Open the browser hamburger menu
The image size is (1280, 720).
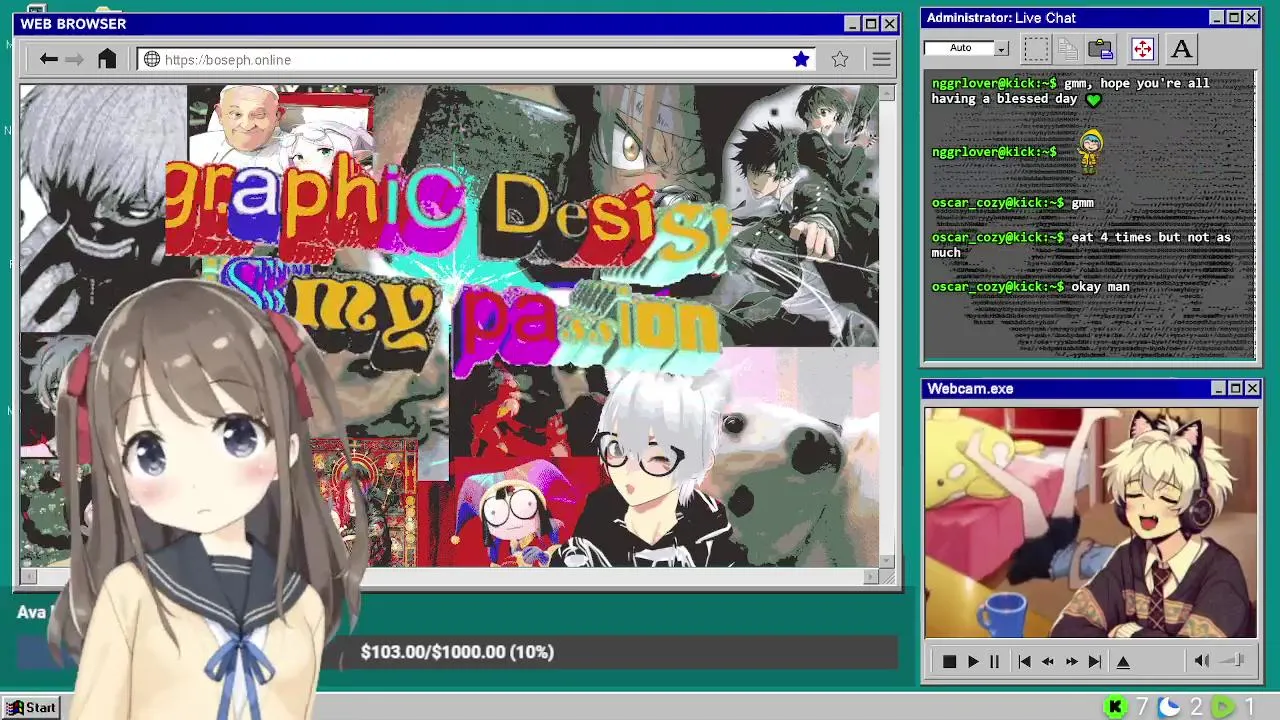(x=881, y=60)
